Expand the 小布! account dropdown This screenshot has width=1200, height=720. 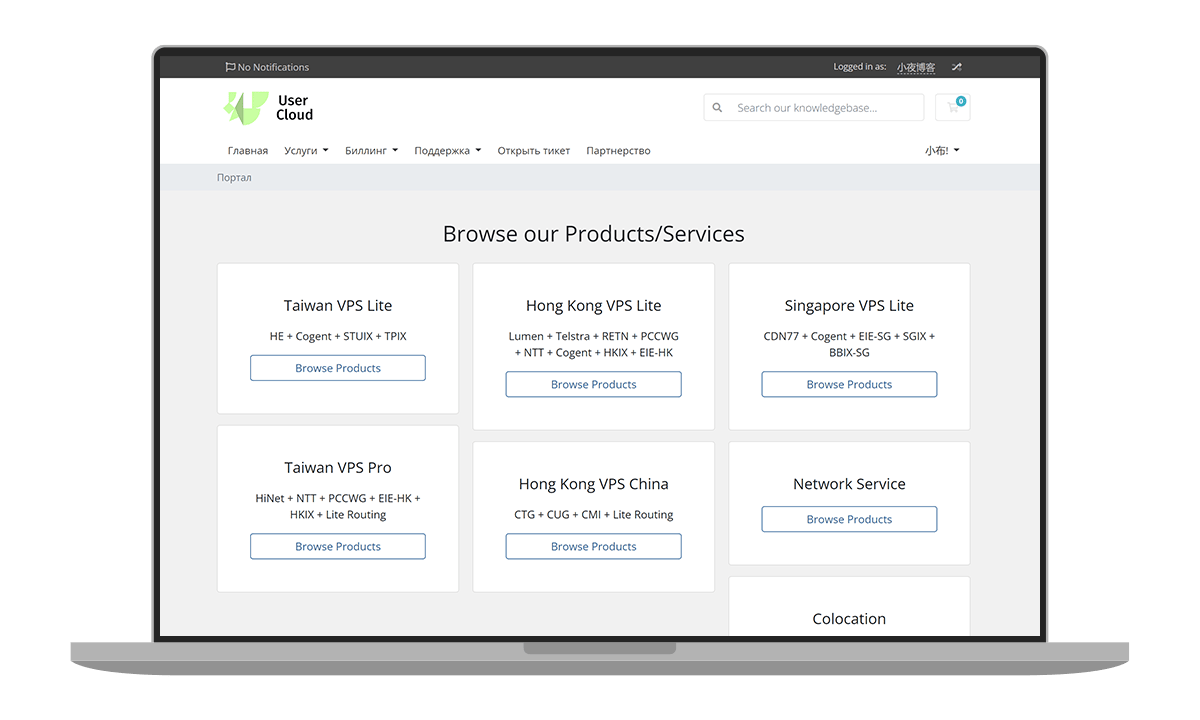[942, 151]
